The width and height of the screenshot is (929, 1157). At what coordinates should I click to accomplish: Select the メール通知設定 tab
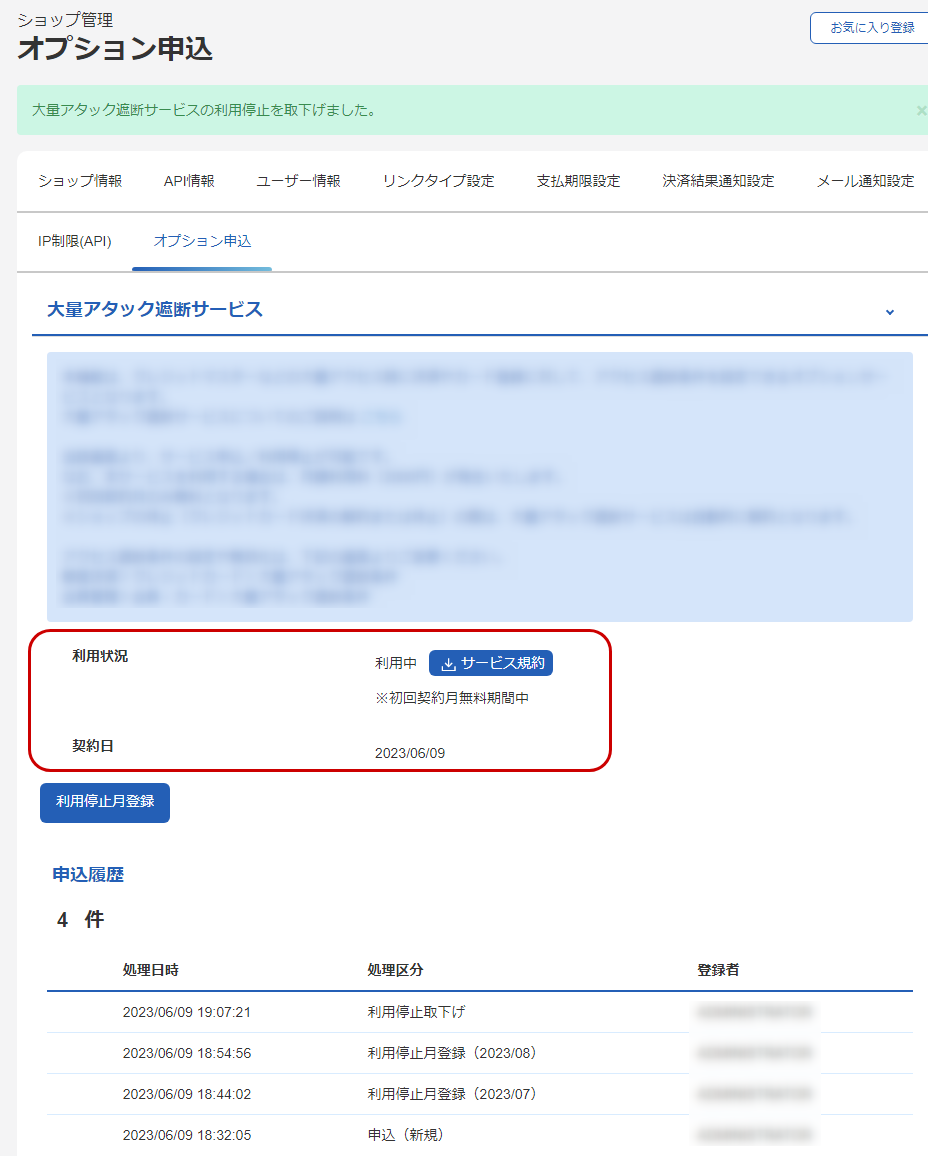(x=862, y=181)
